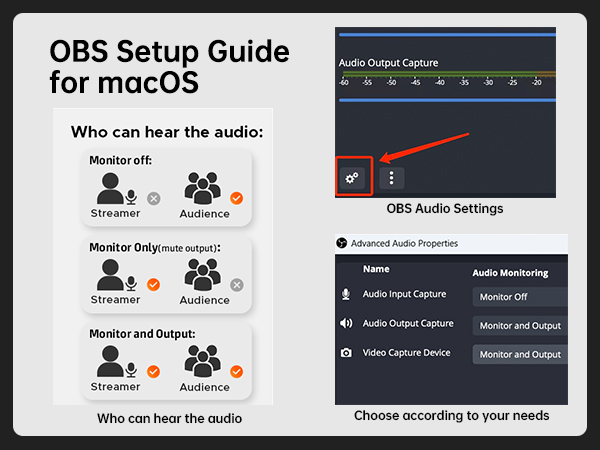Click the Audio Input Capture microphone icon
The height and width of the screenshot is (450, 600).
(x=346, y=294)
